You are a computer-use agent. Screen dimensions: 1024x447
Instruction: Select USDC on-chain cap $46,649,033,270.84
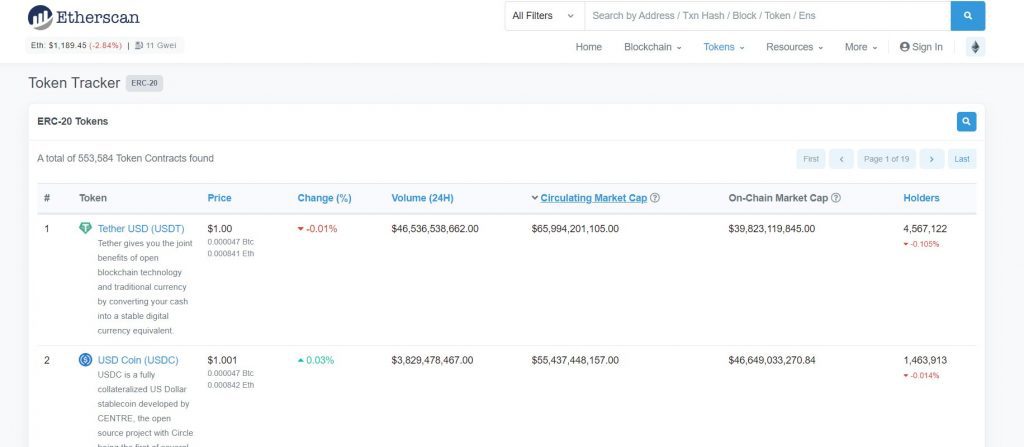click(772, 360)
